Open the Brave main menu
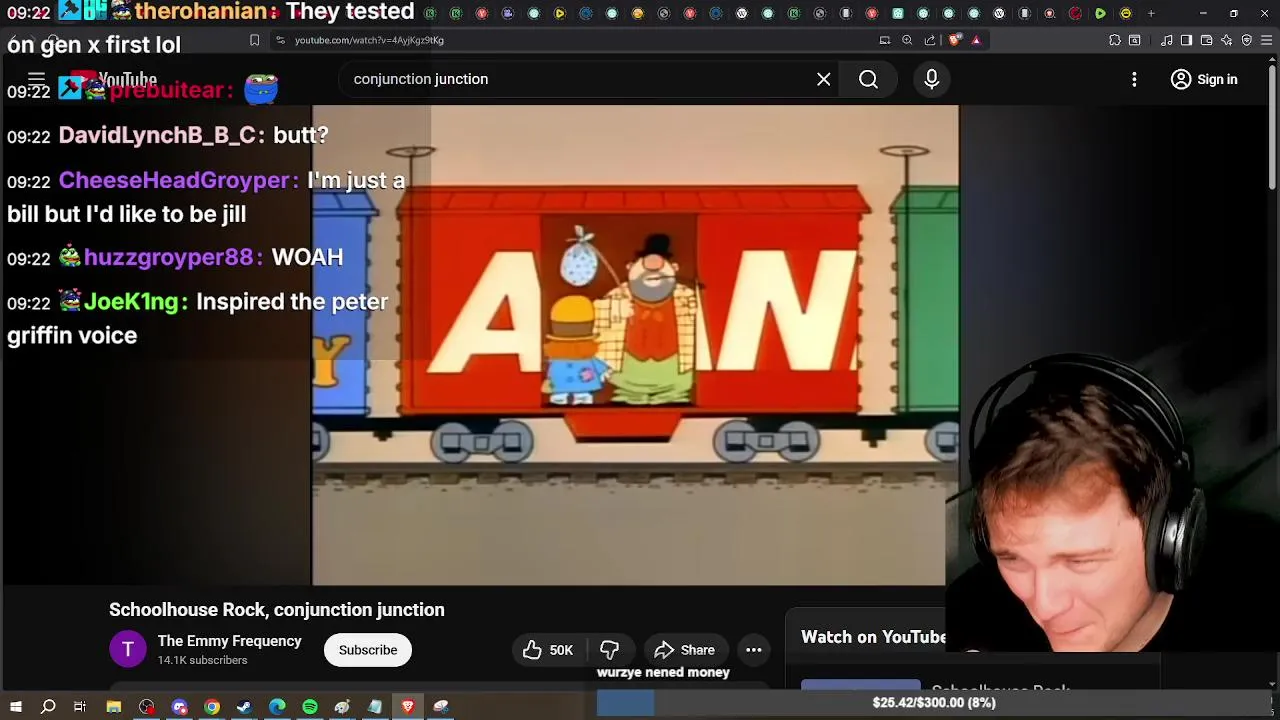Viewport: 1280px width, 720px height. coord(1267,40)
